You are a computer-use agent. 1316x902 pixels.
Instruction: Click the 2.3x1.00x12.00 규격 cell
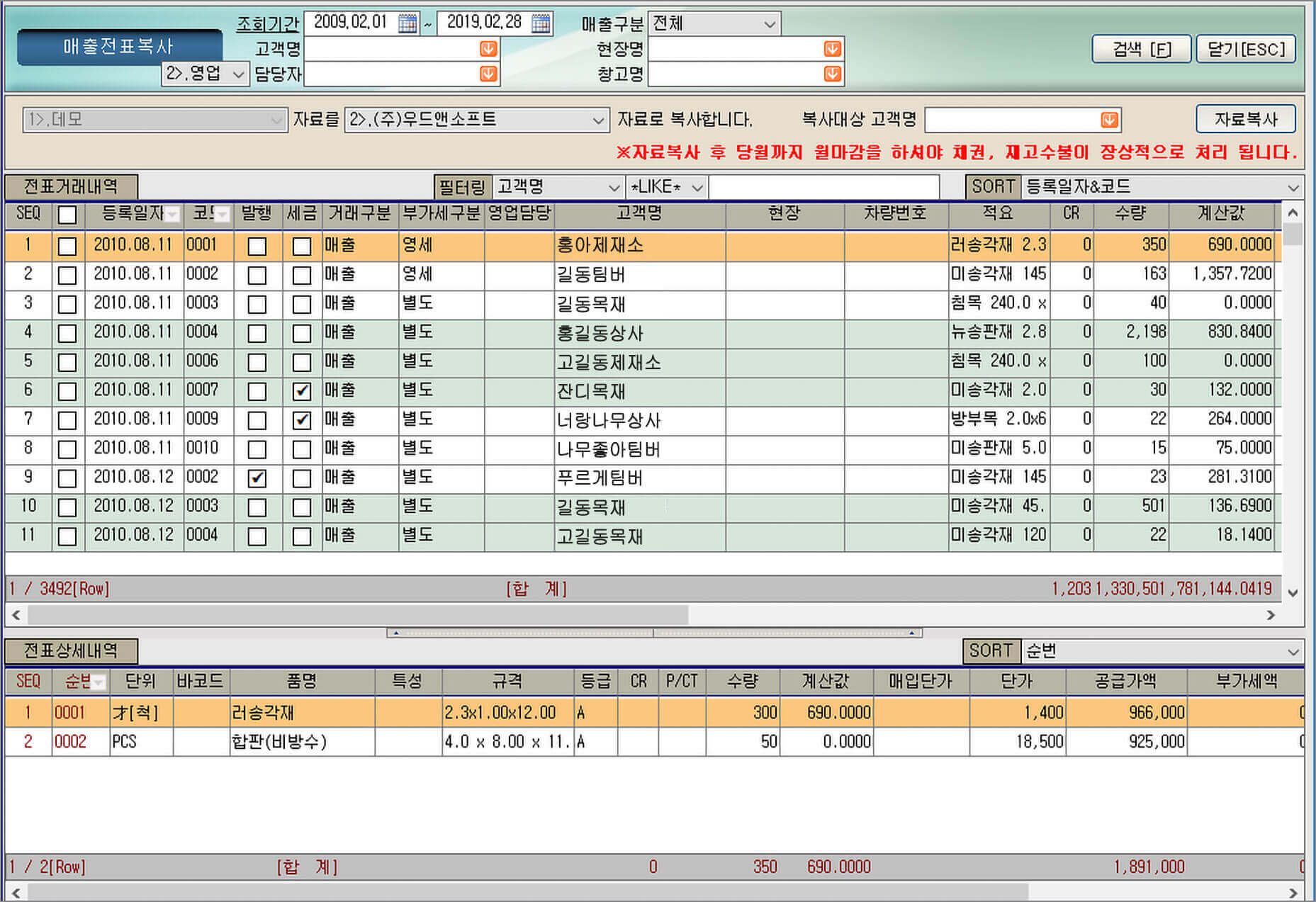pos(507,713)
